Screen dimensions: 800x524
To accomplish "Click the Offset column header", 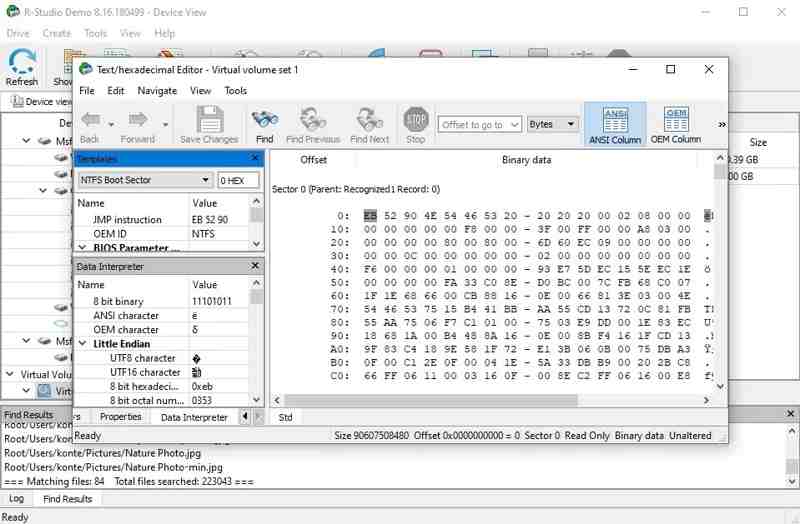I will 313,160.
